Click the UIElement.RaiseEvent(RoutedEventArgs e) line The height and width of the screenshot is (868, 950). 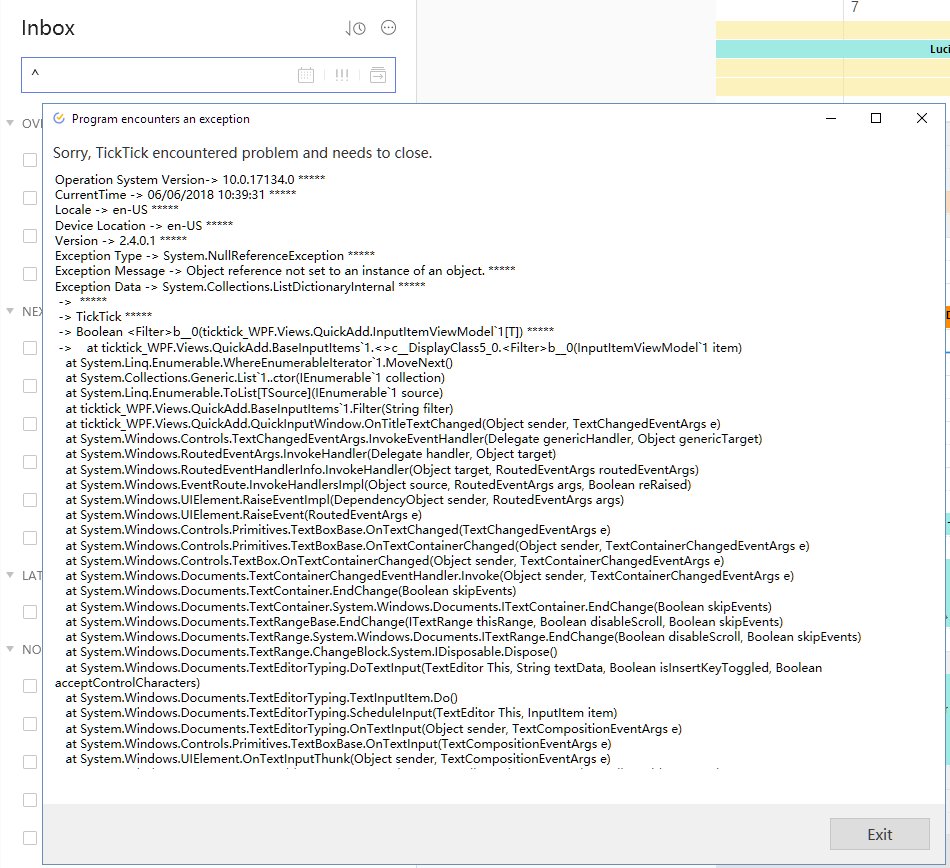[244, 515]
